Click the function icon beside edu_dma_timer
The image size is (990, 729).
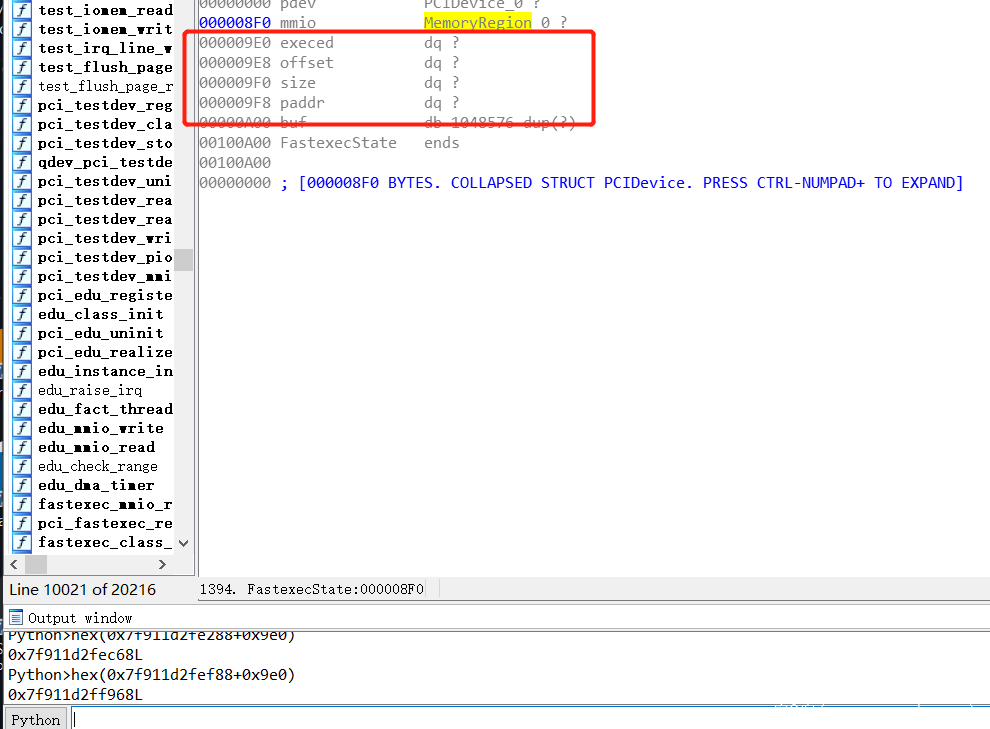[x=21, y=485]
